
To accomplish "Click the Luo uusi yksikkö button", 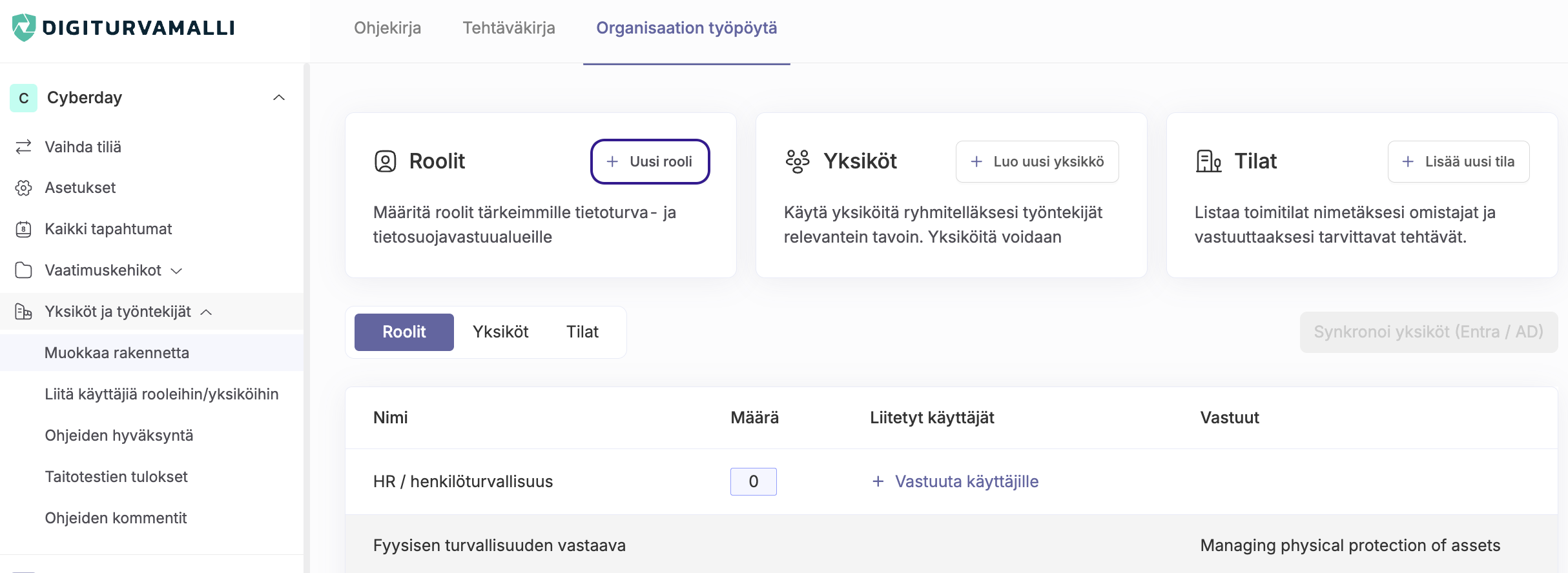I will (1037, 161).
